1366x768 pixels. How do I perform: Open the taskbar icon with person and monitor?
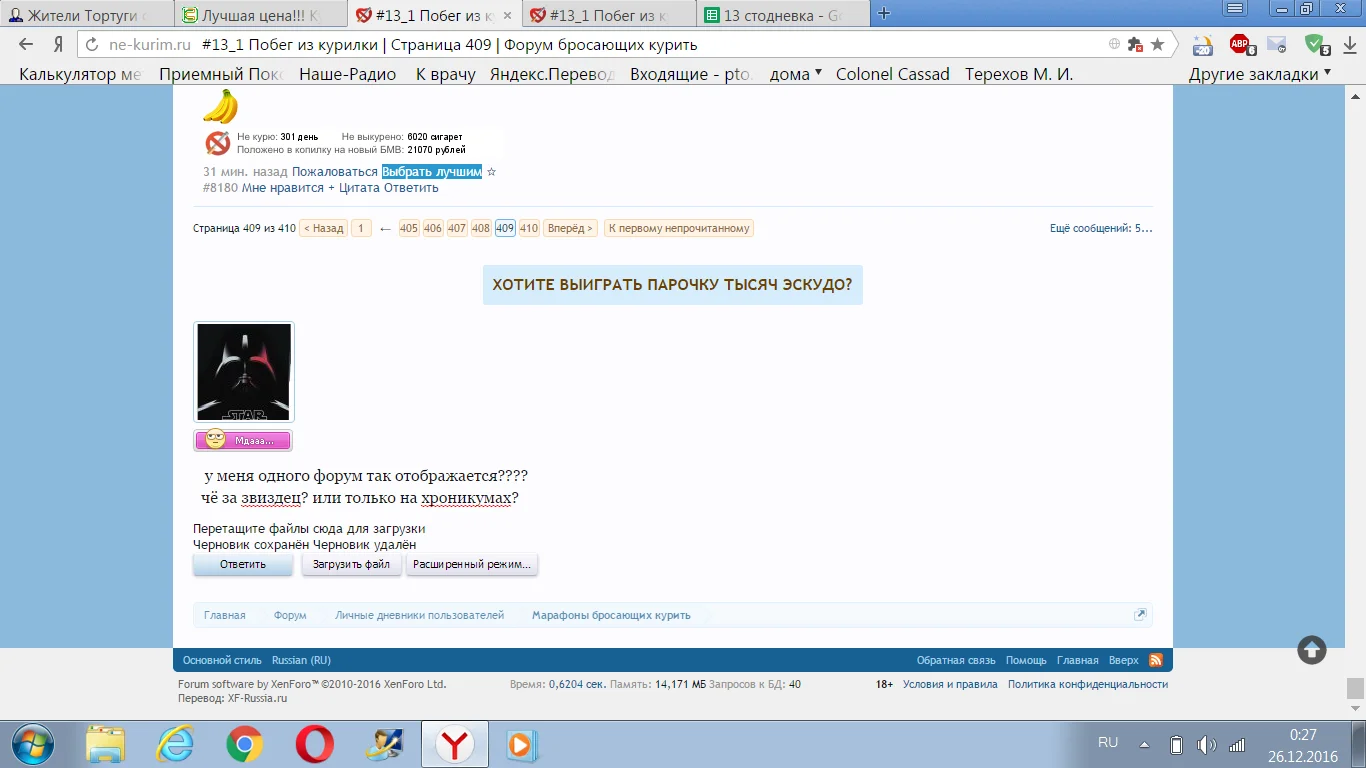coord(383,745)
